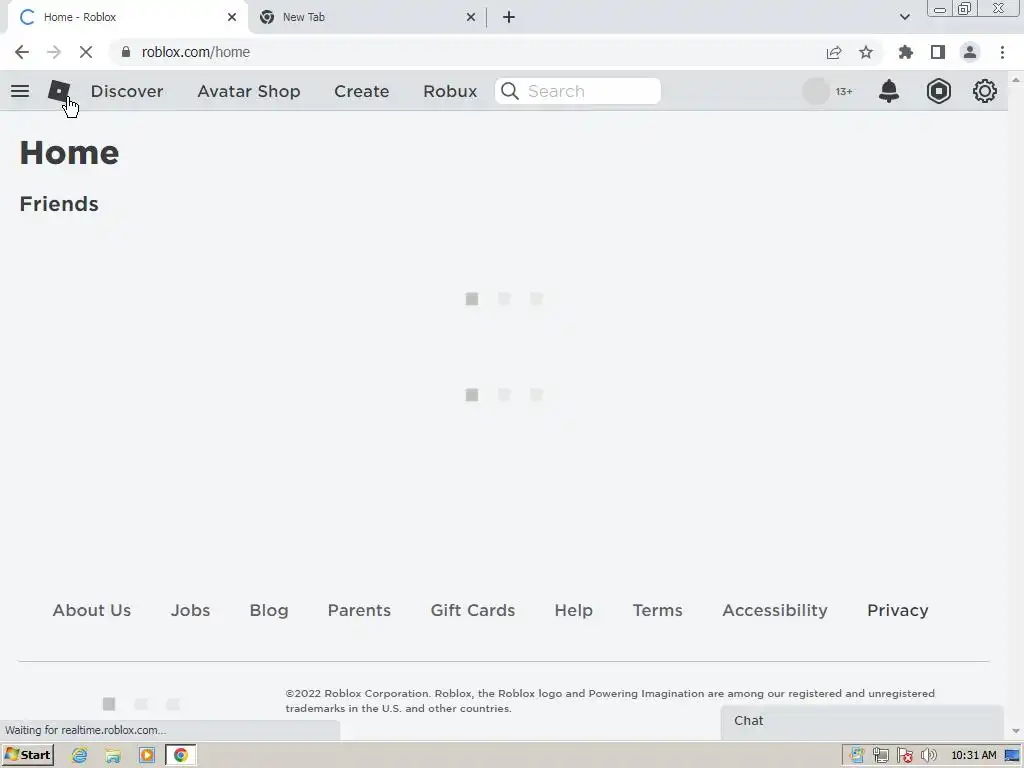Click the Friends section heading
The width and height of the screenshot is (1024, 768).
pyautogui.click(x=59, y=204)
